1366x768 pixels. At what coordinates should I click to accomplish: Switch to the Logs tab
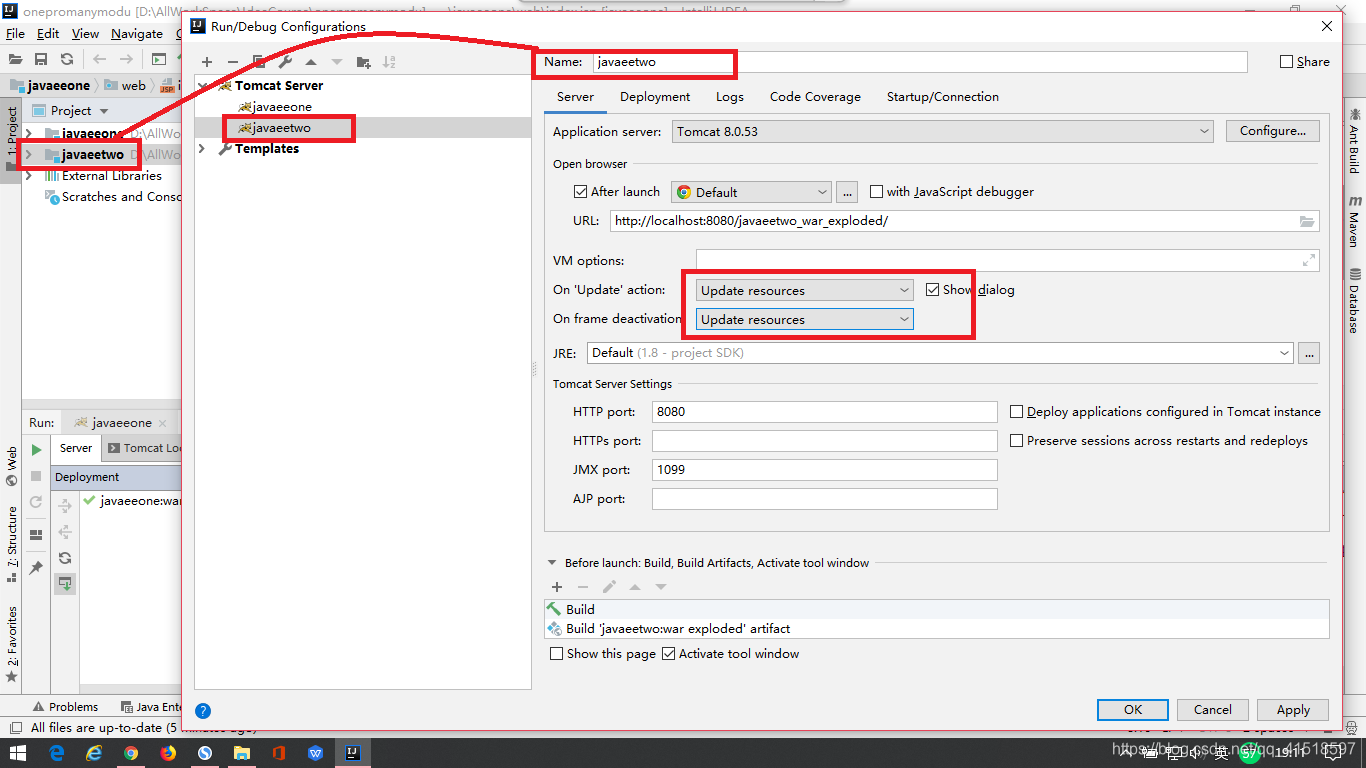(x=730, y=97)
